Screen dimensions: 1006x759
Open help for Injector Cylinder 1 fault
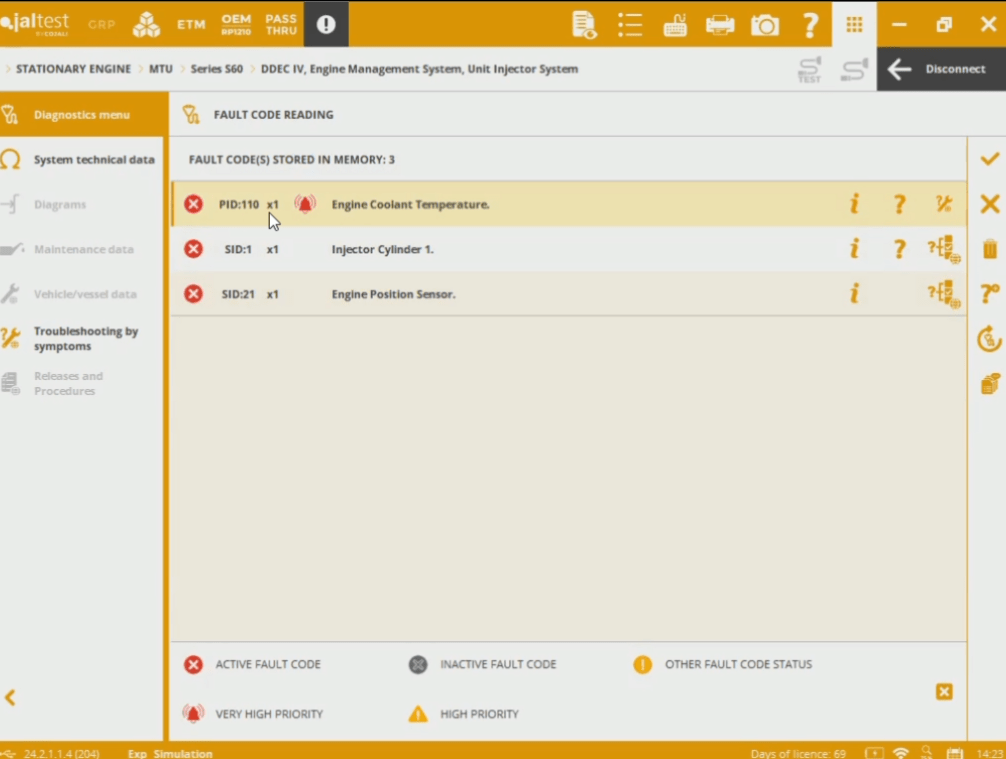[899, 249]
